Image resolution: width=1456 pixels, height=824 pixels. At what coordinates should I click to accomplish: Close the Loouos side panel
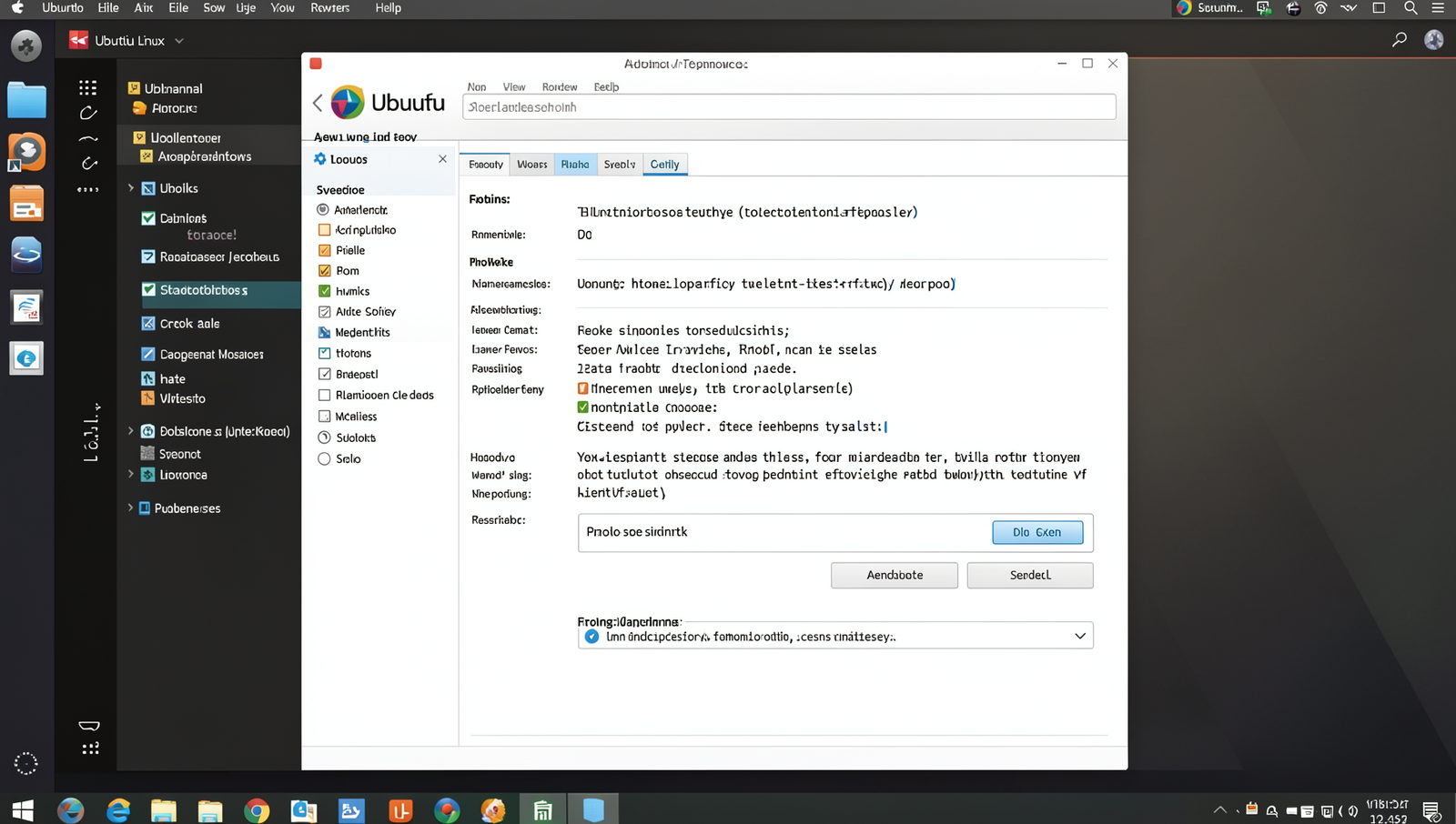coord(442,158)
